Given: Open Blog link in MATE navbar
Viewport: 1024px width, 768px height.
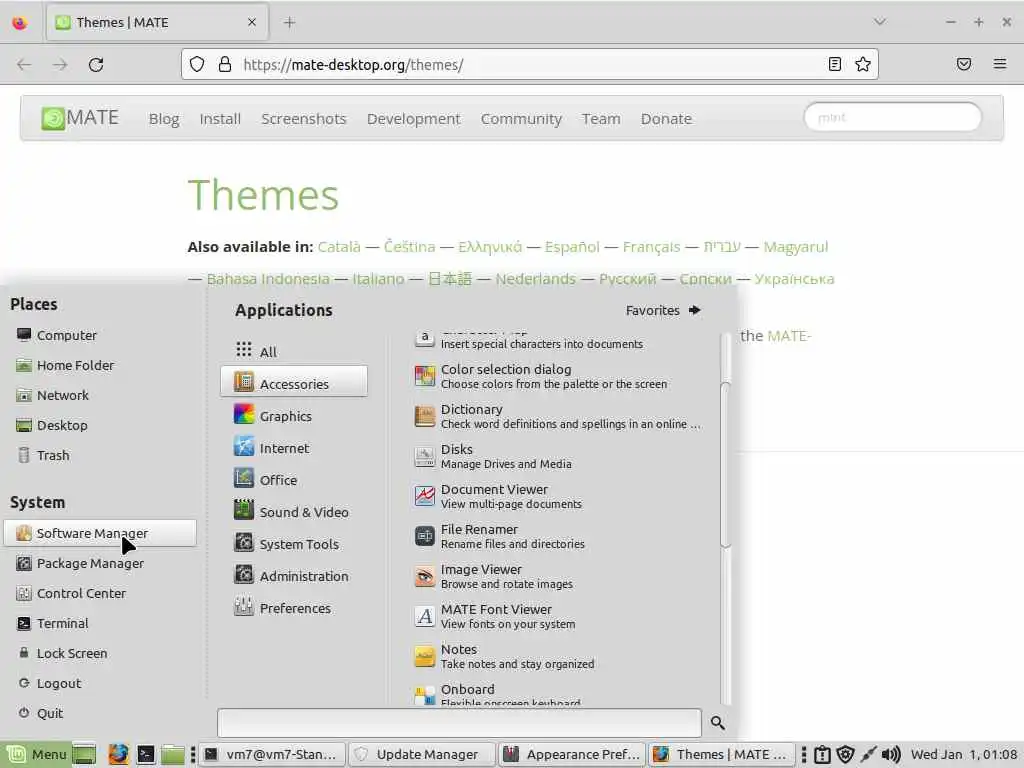Looking at the screenshot, I should [164, 119].
